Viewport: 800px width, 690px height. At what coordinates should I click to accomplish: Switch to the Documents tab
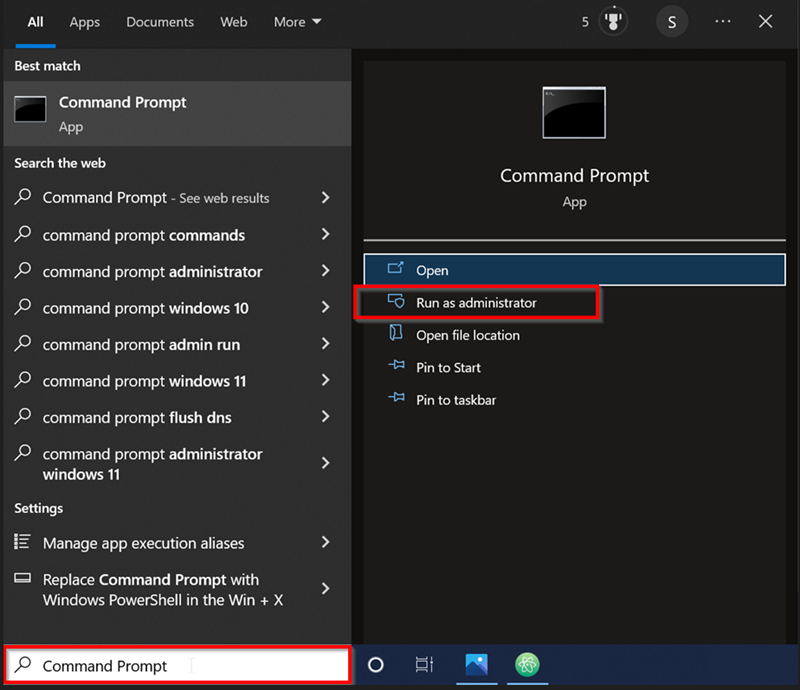point(159,22)
